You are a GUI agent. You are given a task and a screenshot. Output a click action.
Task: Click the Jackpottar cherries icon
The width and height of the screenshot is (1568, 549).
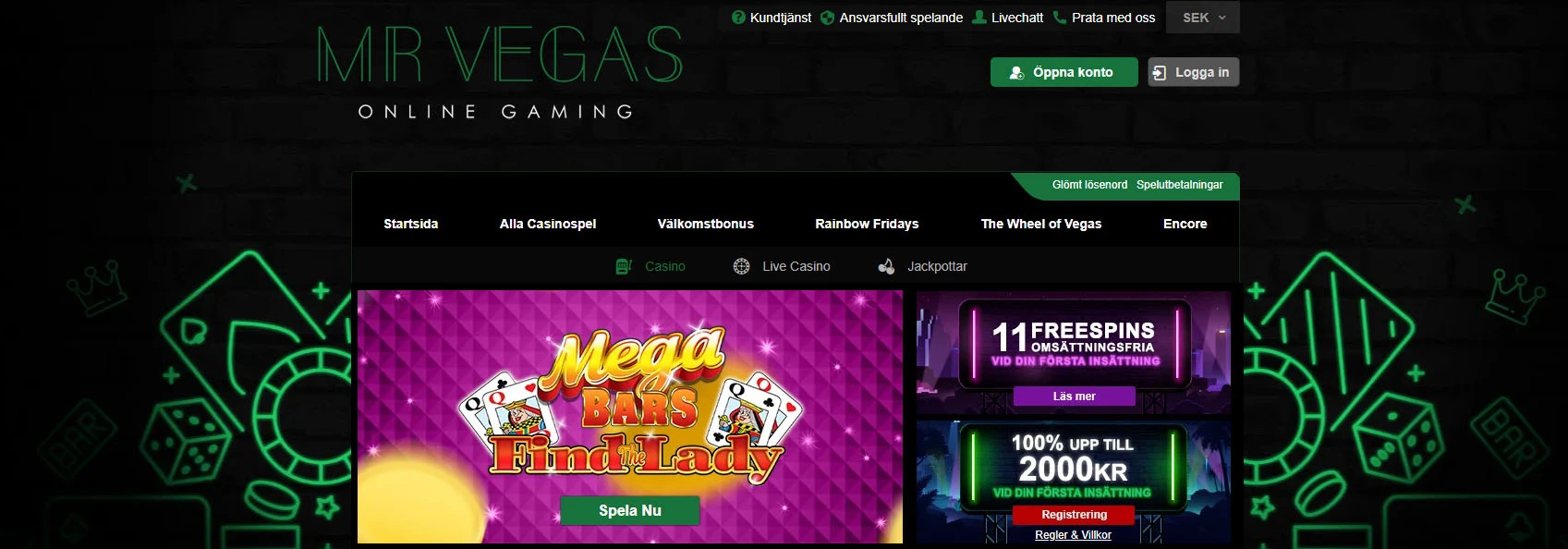(x=886, y=266)
